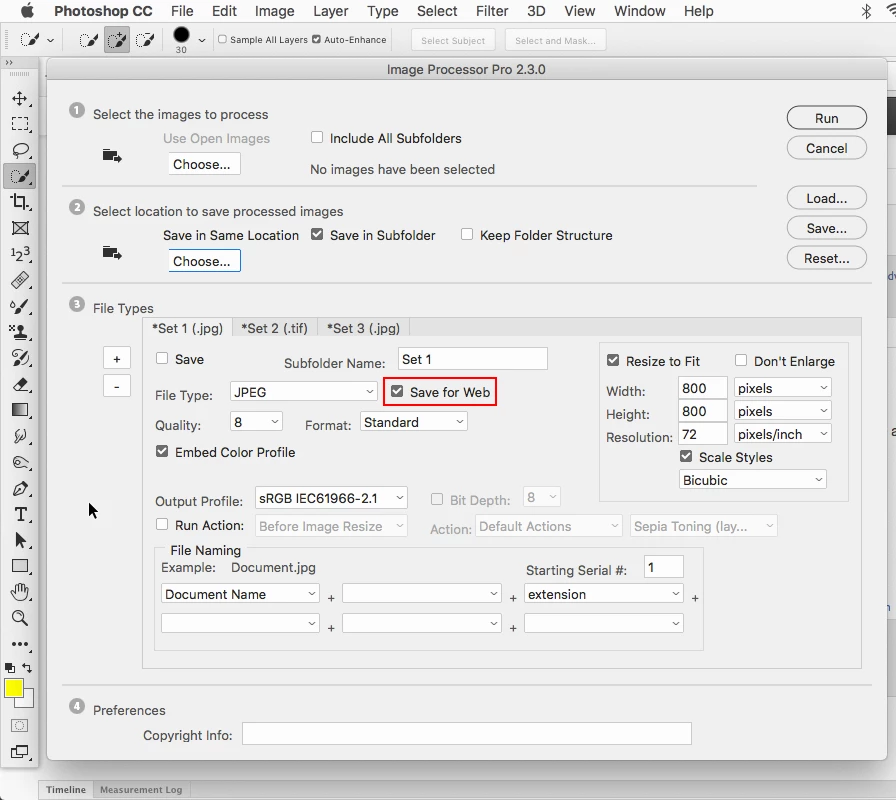The width and height of the screenshot is (896, 800).
Task: Switch to the Set 2 (.tif) tab
Action: click(x=274, y=329)
